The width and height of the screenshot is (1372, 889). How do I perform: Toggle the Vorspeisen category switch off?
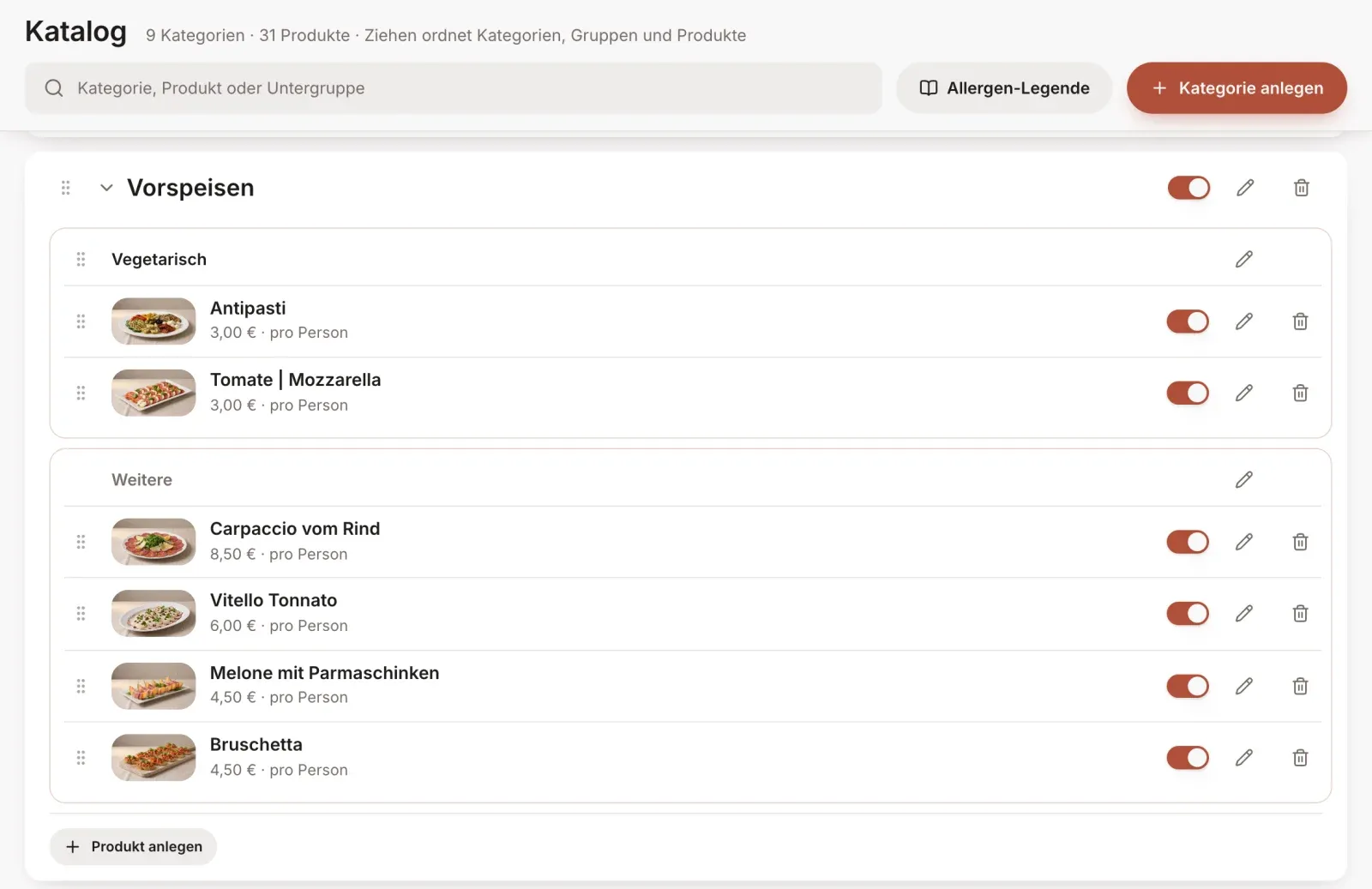point(1188,188)
